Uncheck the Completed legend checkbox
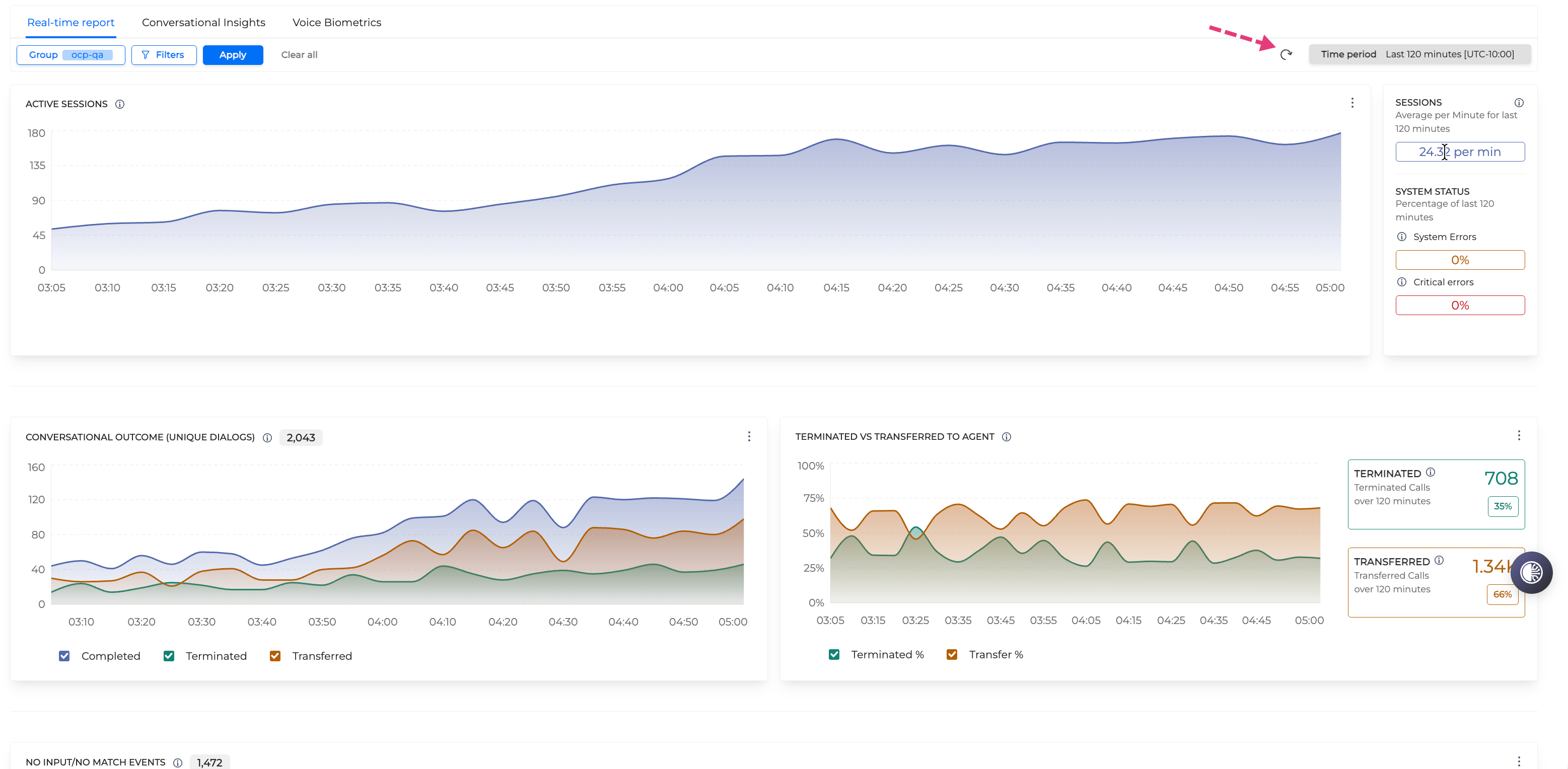 [64, 656]
